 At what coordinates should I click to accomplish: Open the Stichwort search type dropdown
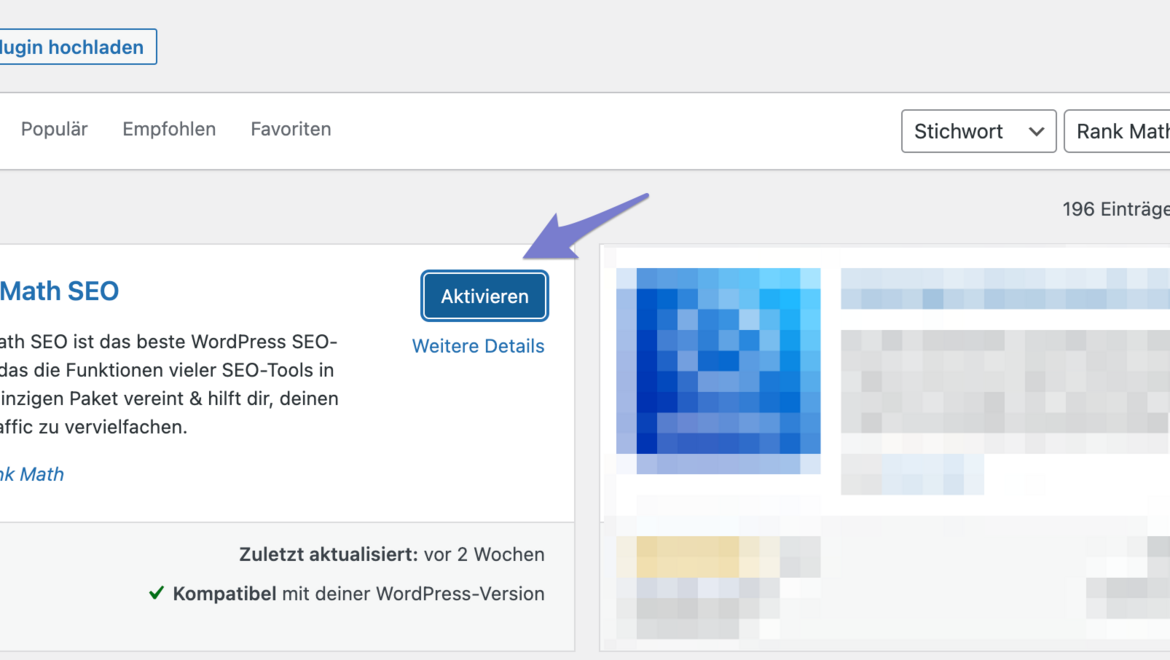(978, 131)
